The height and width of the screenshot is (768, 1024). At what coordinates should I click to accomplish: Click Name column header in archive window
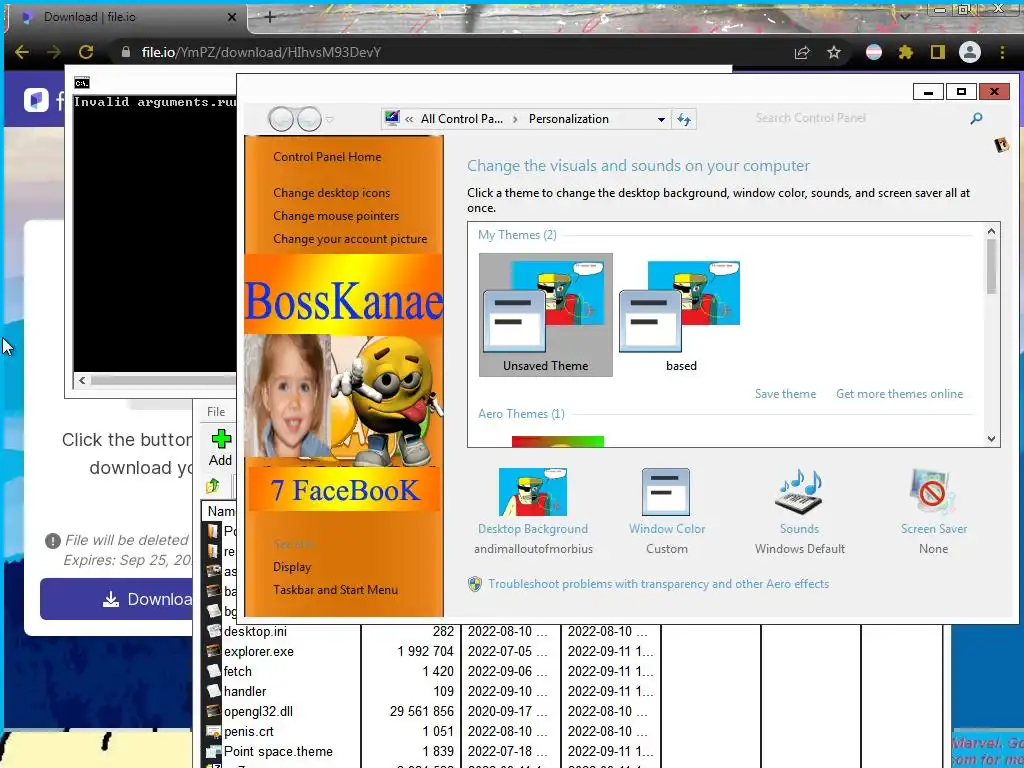coord(221,511)
